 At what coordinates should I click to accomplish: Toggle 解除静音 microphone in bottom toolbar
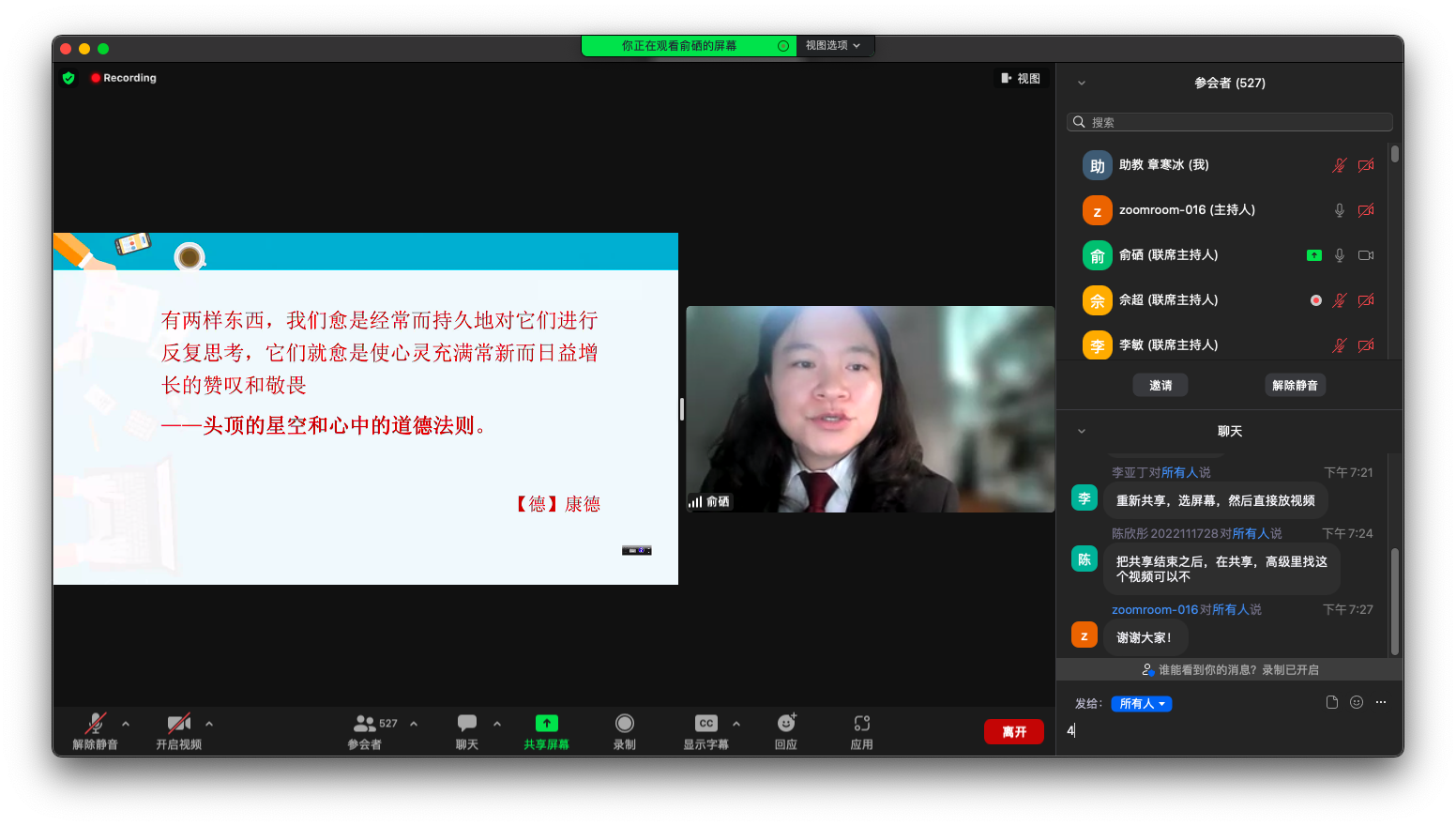tap(95, 724)
